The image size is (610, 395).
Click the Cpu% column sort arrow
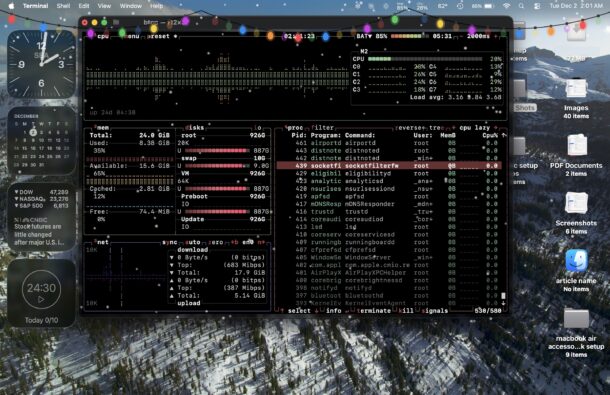click(504, 135)
